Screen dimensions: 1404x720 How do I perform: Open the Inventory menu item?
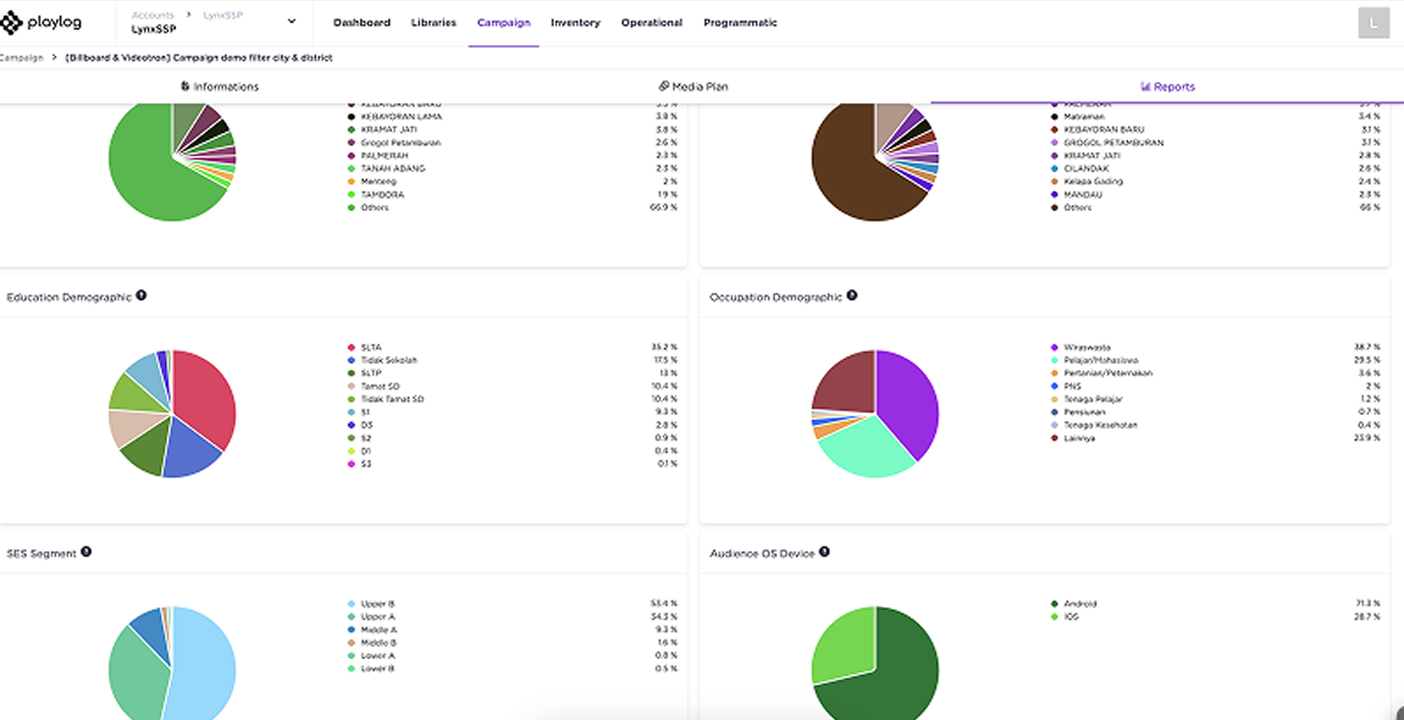(575, 23)
